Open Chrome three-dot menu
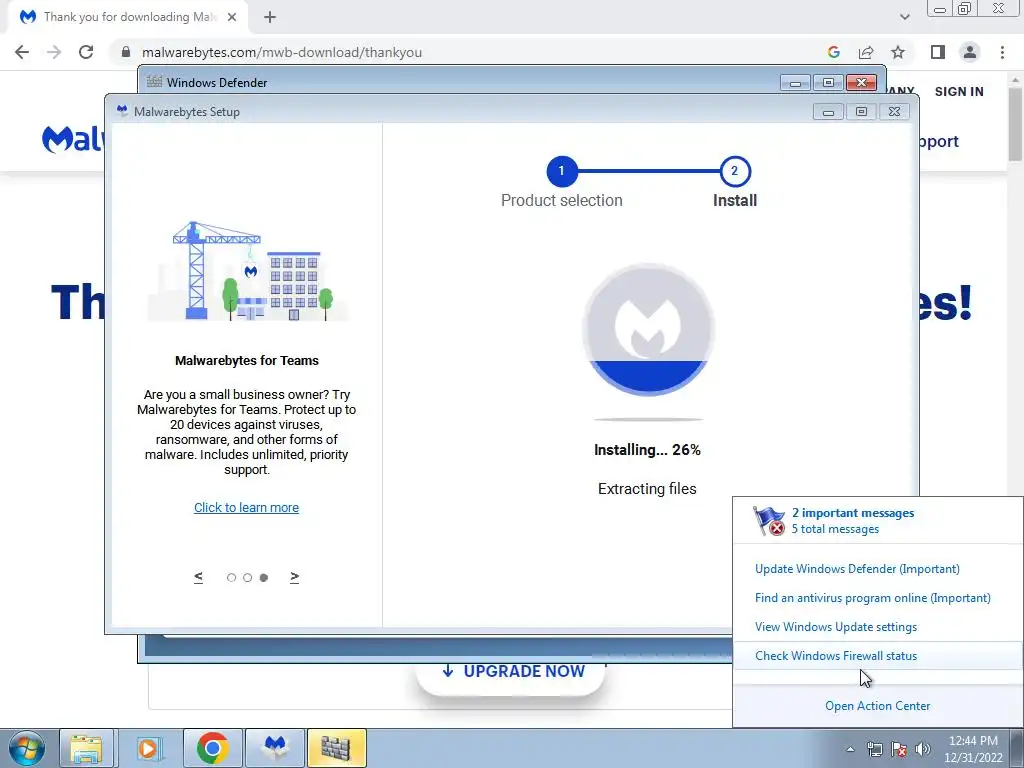This screenshot has height=768, width=1024. [x=1002, y=52]
